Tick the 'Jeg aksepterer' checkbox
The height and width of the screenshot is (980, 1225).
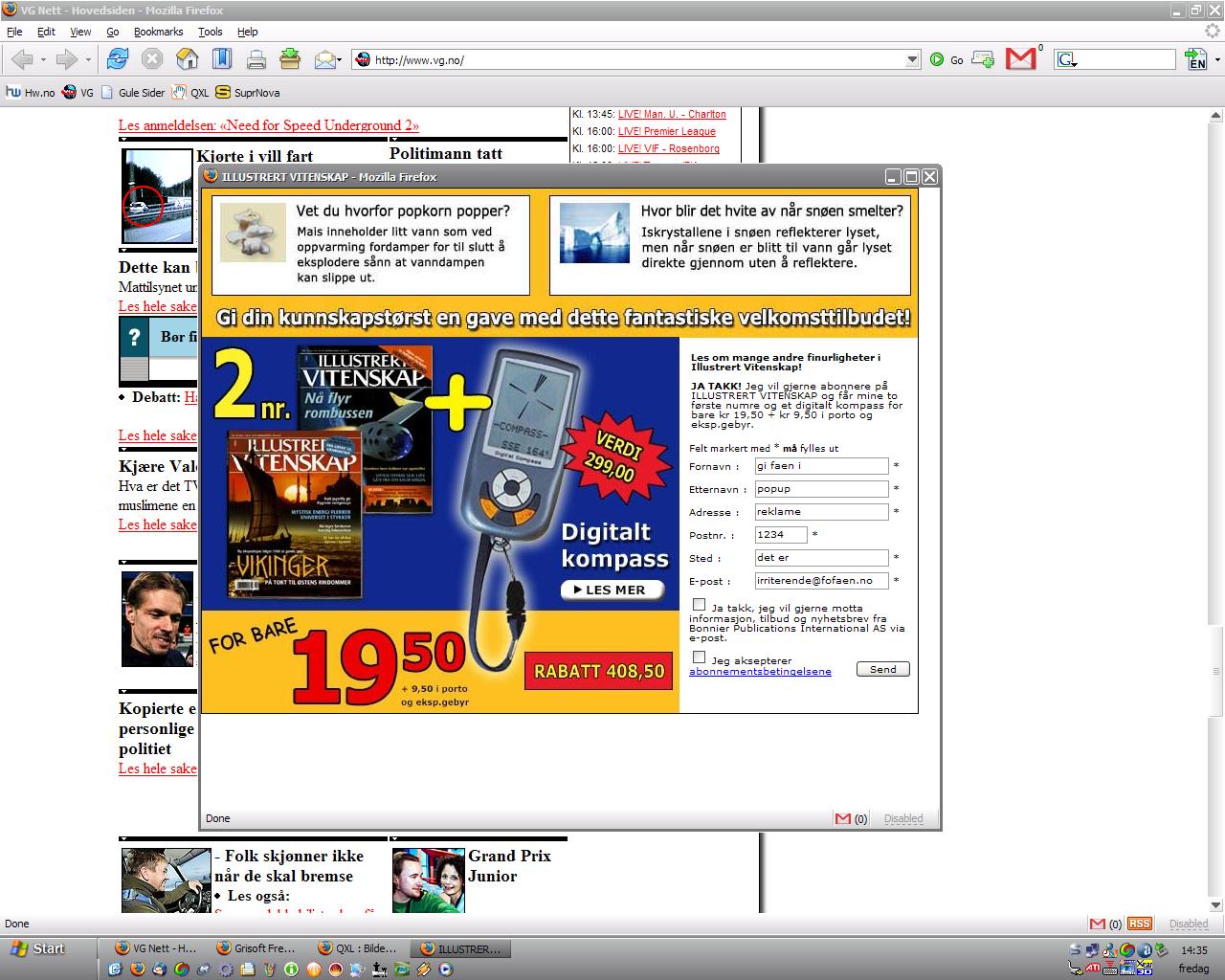click(700, 657)
